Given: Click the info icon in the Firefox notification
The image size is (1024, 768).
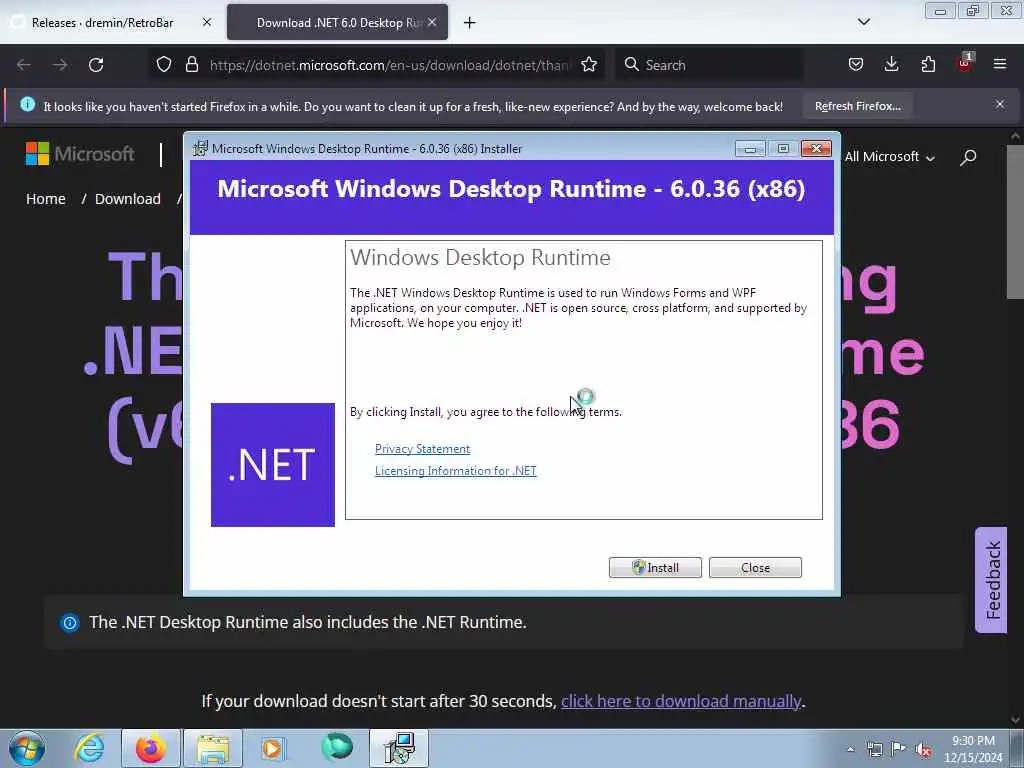Looking at the screenshot, I should tap(27, 104).
